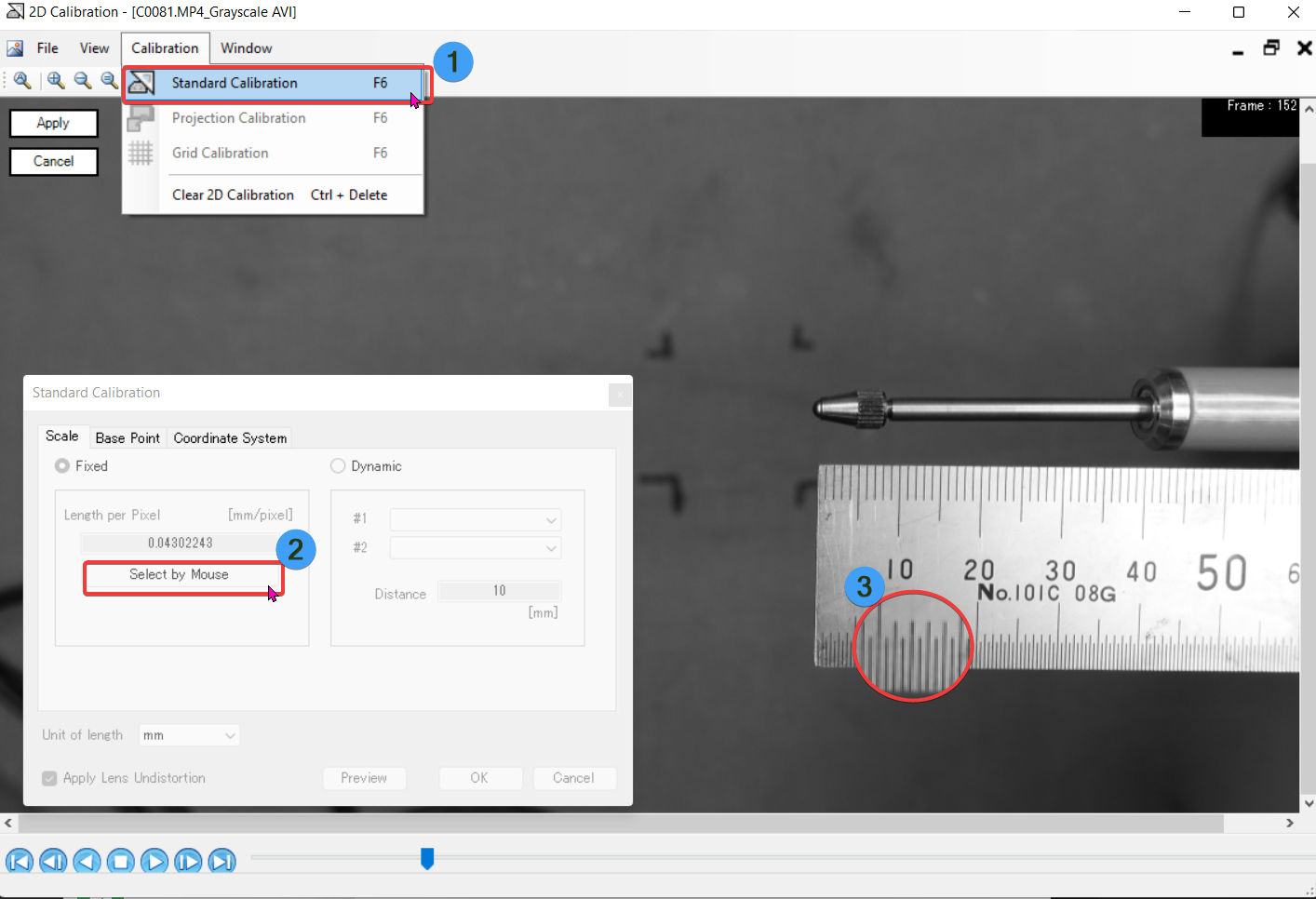The height and width of the screenshot is (899, 1316).
Task: Jump to the last frame
Action: point(222,861)
